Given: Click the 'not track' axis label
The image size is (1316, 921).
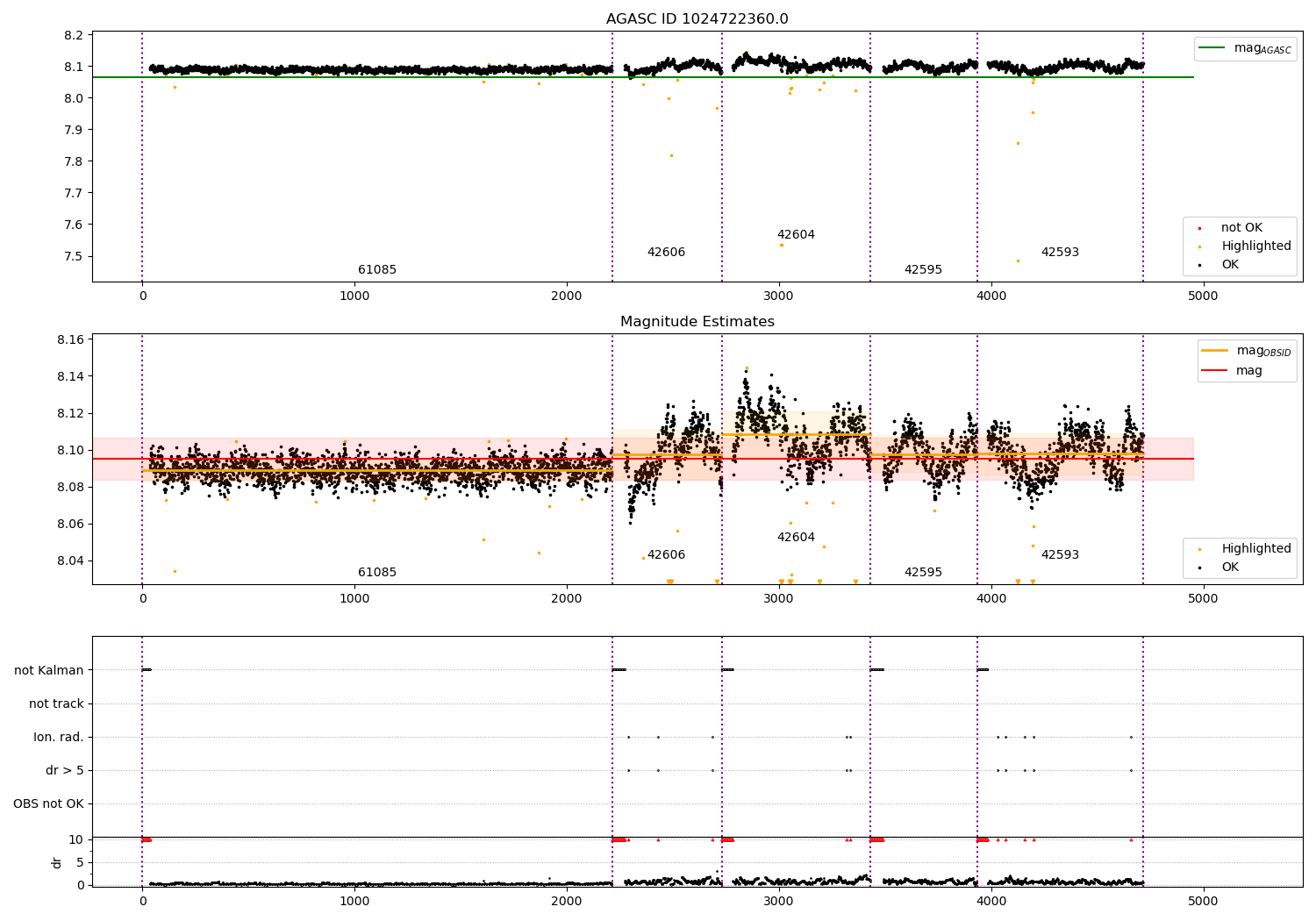Looking at the screenshot, I should (56, 704).
